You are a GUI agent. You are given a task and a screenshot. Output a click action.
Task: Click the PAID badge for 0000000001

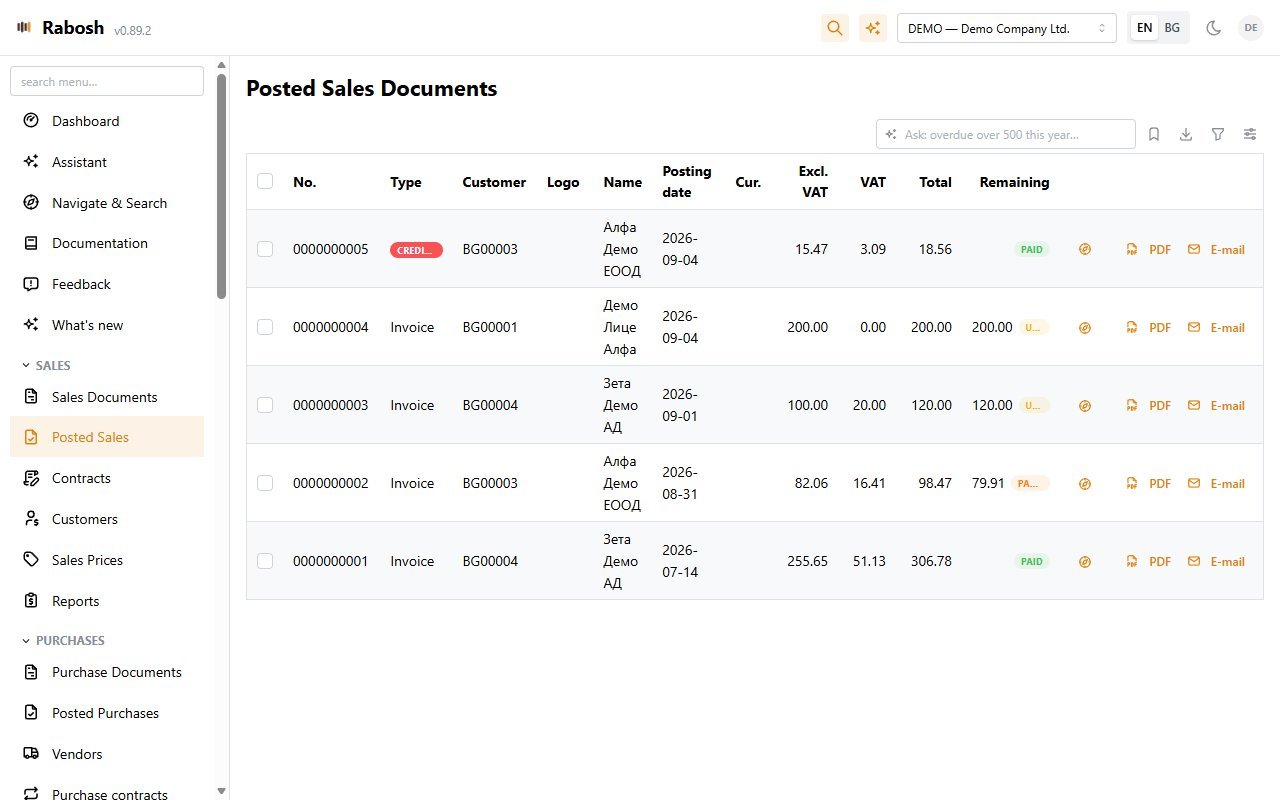[x=1032, y=561]
